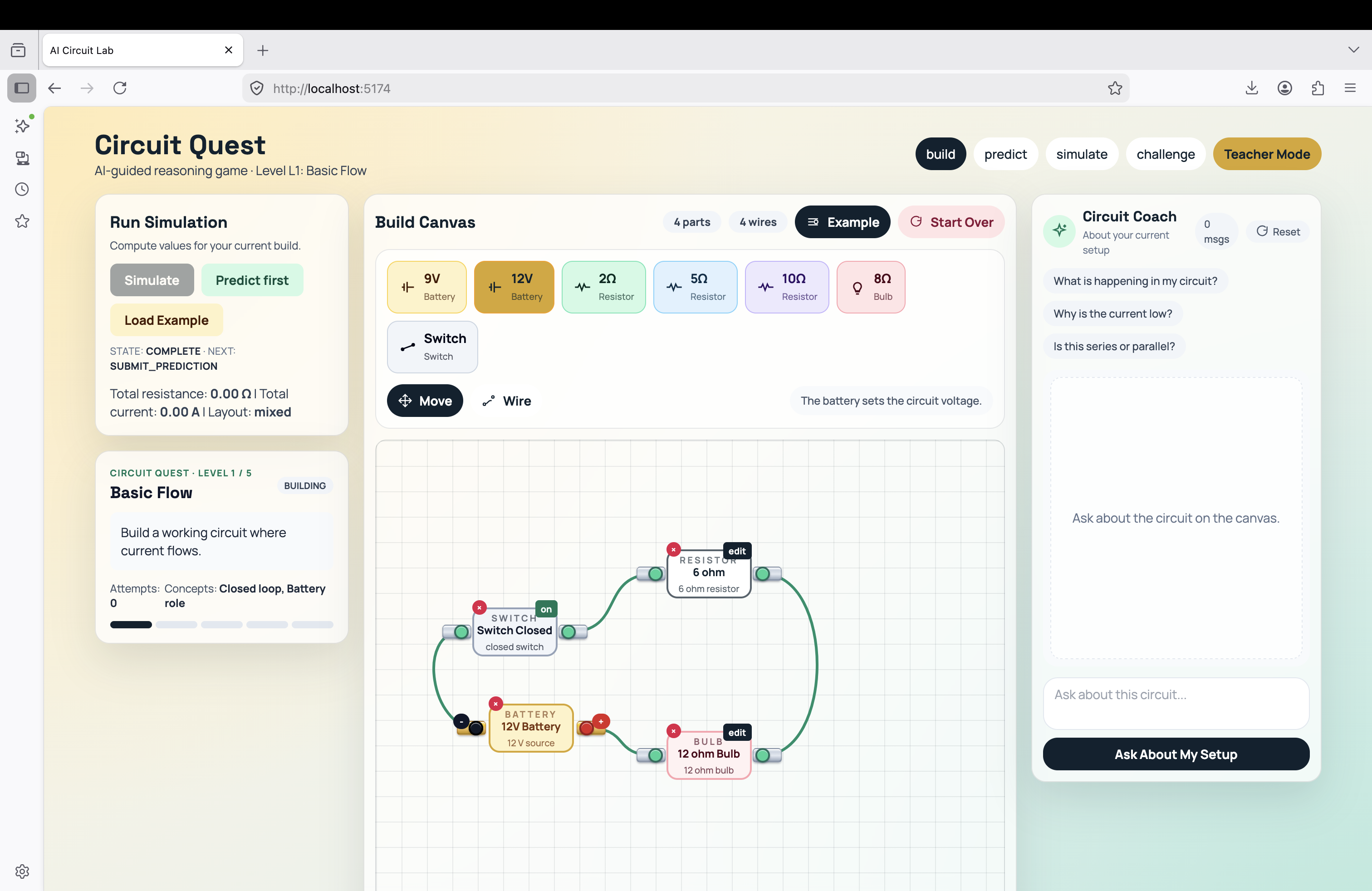Click the resistor's right green terminal
This screenshot has width=1372, height=891.
[763, 574]
